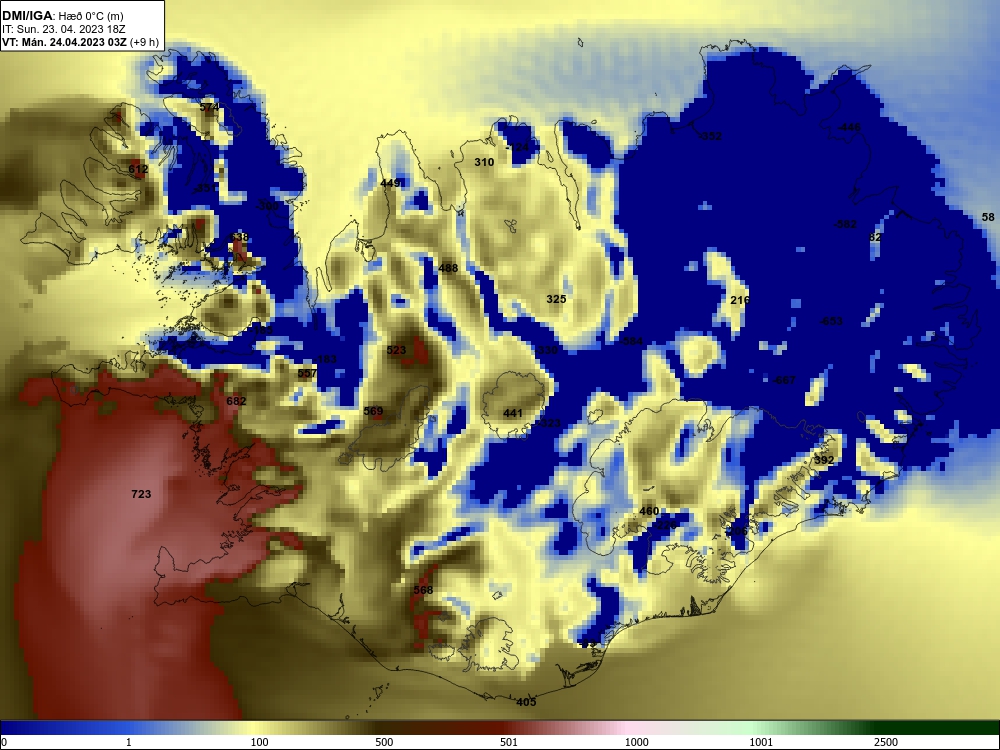Click the 488 height label
The width and height of the screenshot is (1000, 750).
point(448,268)
